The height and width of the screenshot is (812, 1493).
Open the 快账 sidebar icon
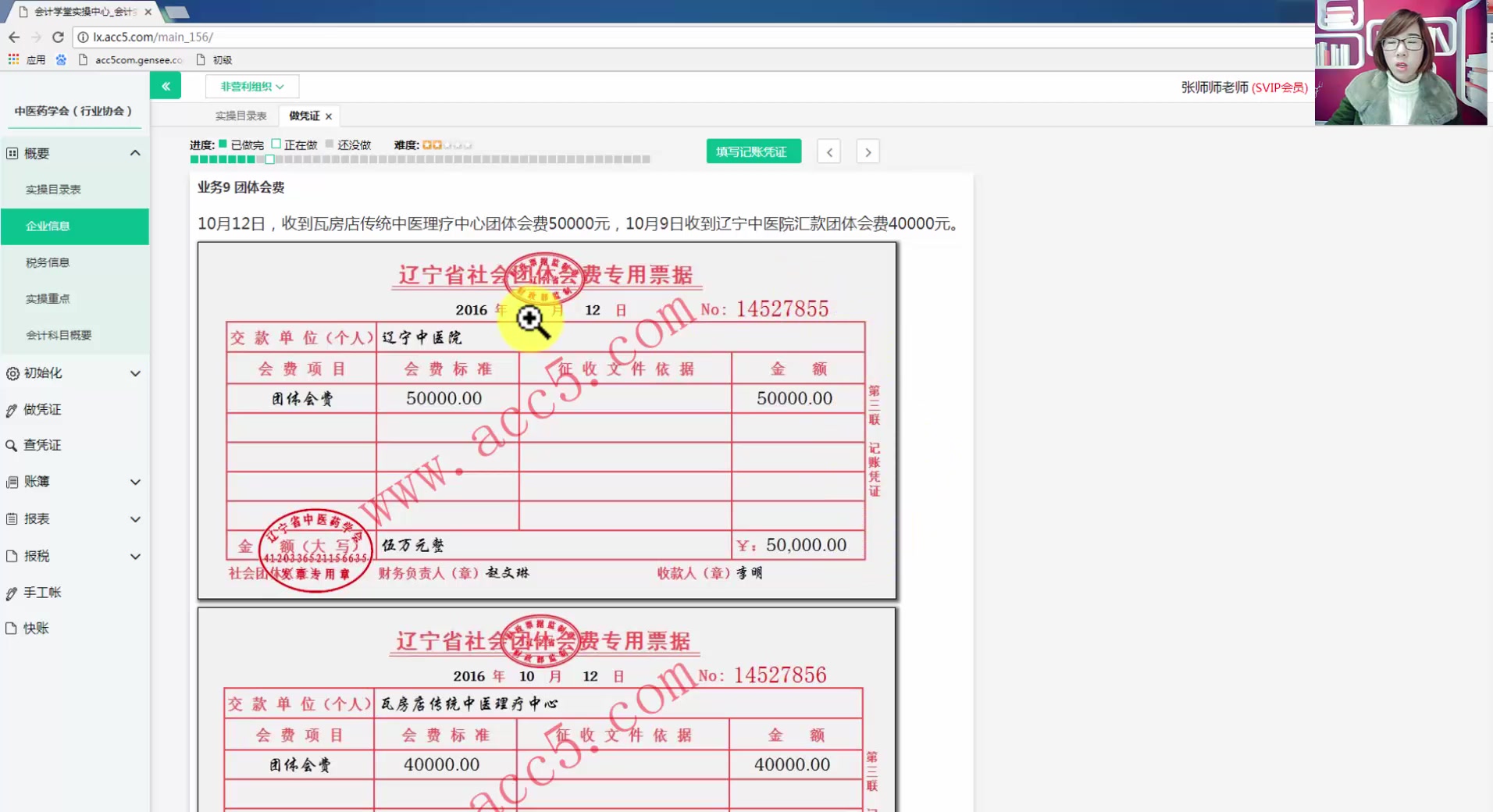coord(11,628)
